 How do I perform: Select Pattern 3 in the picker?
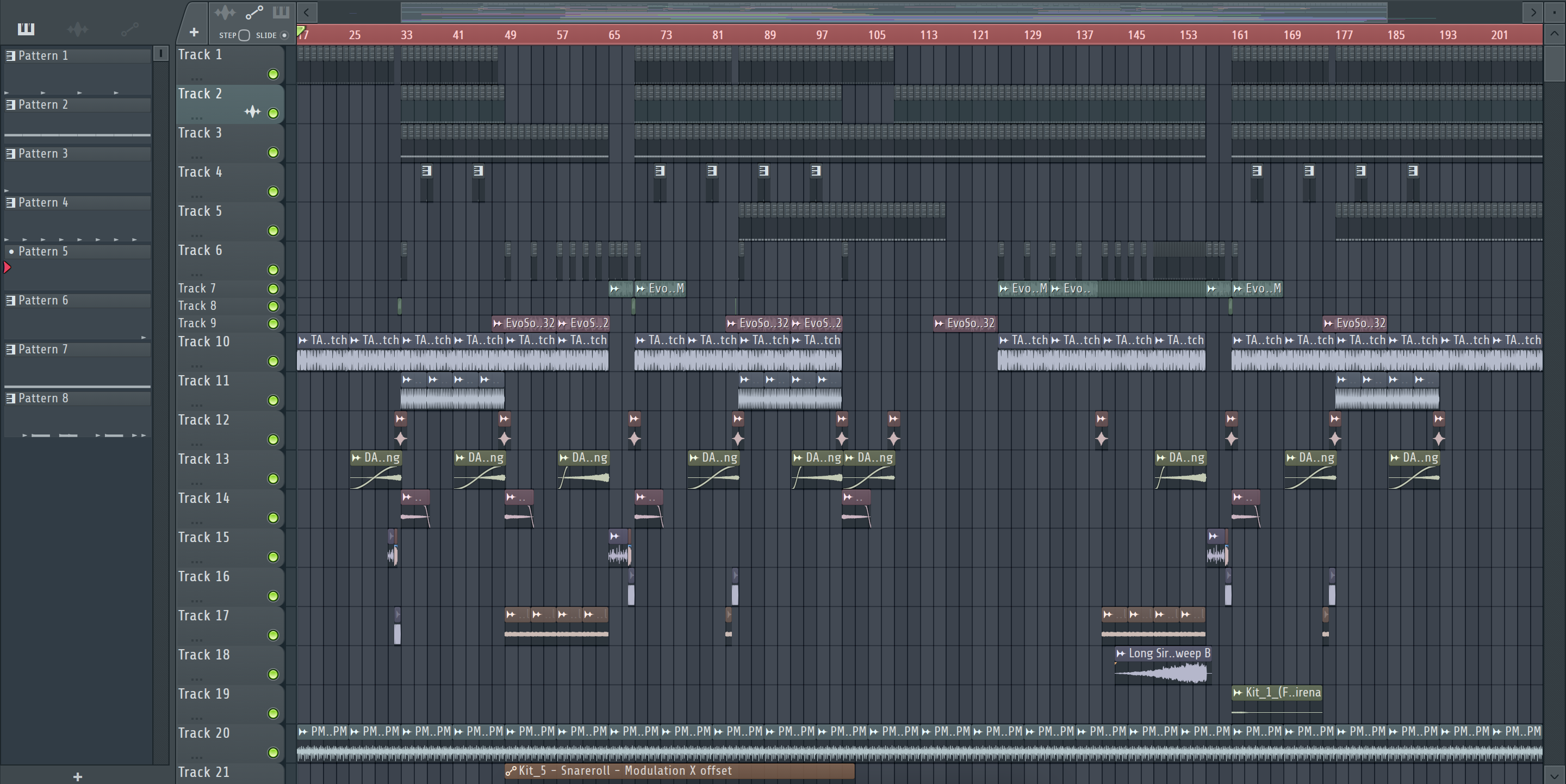pos(78,154)
